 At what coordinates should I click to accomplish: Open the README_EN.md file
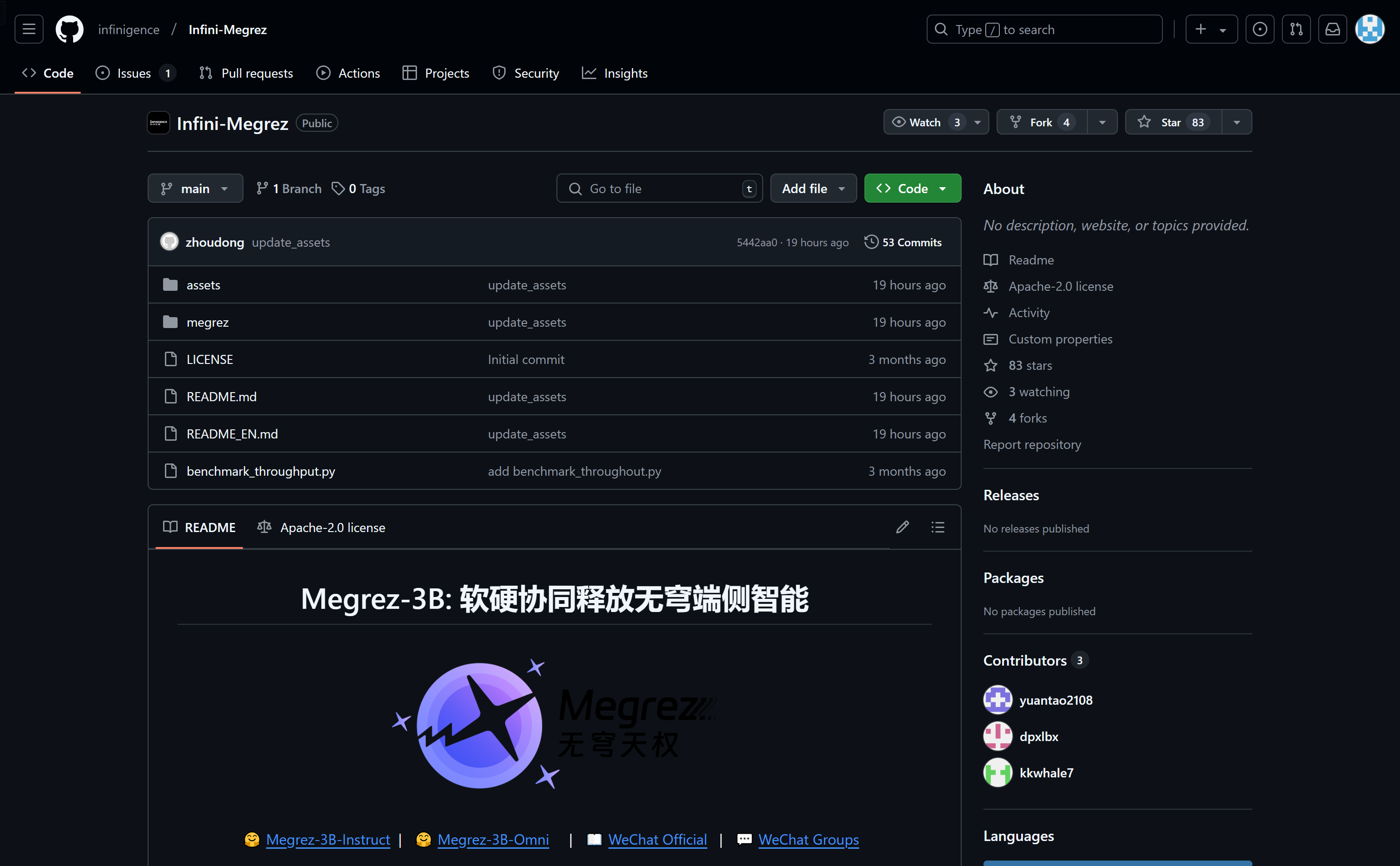click(x=232, y=433)
